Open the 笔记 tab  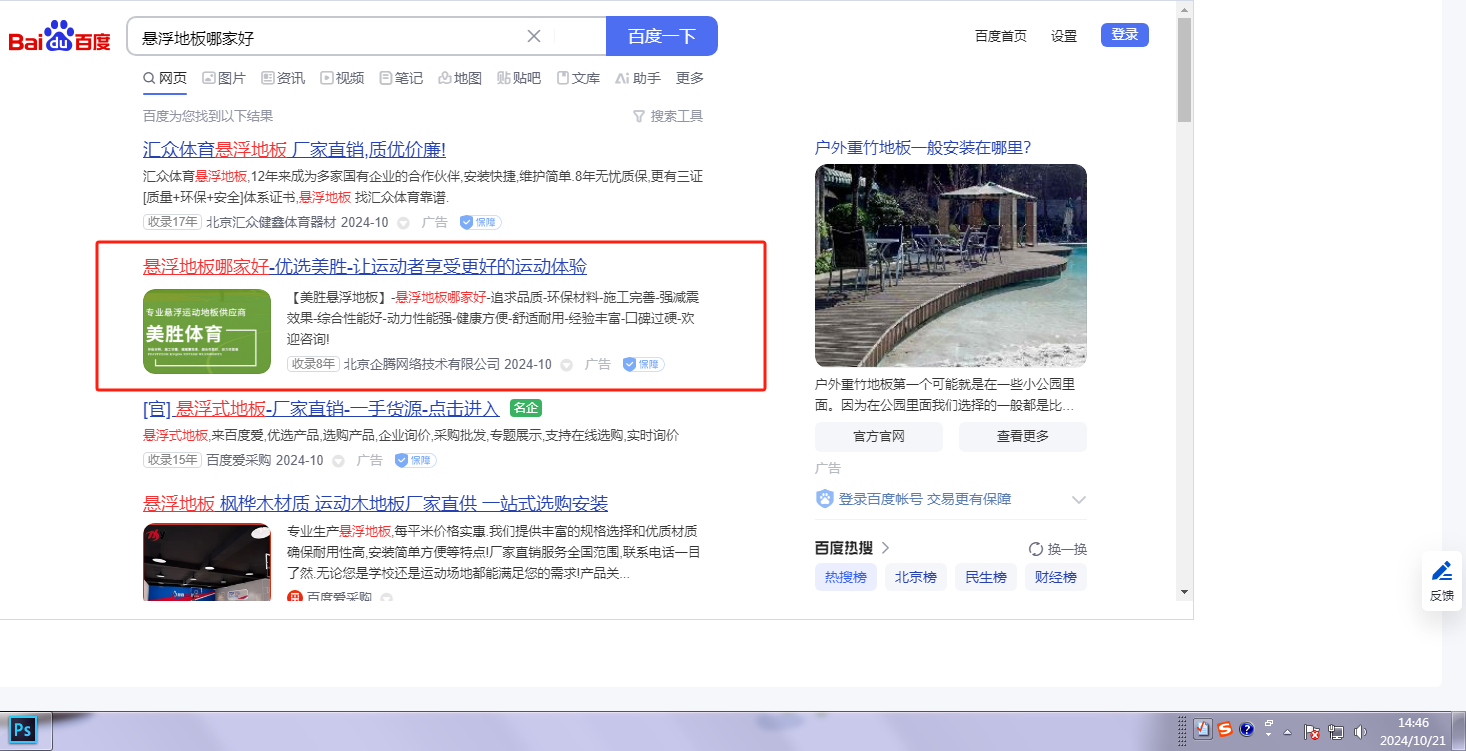pyautogui.click(x=401, y=78)
